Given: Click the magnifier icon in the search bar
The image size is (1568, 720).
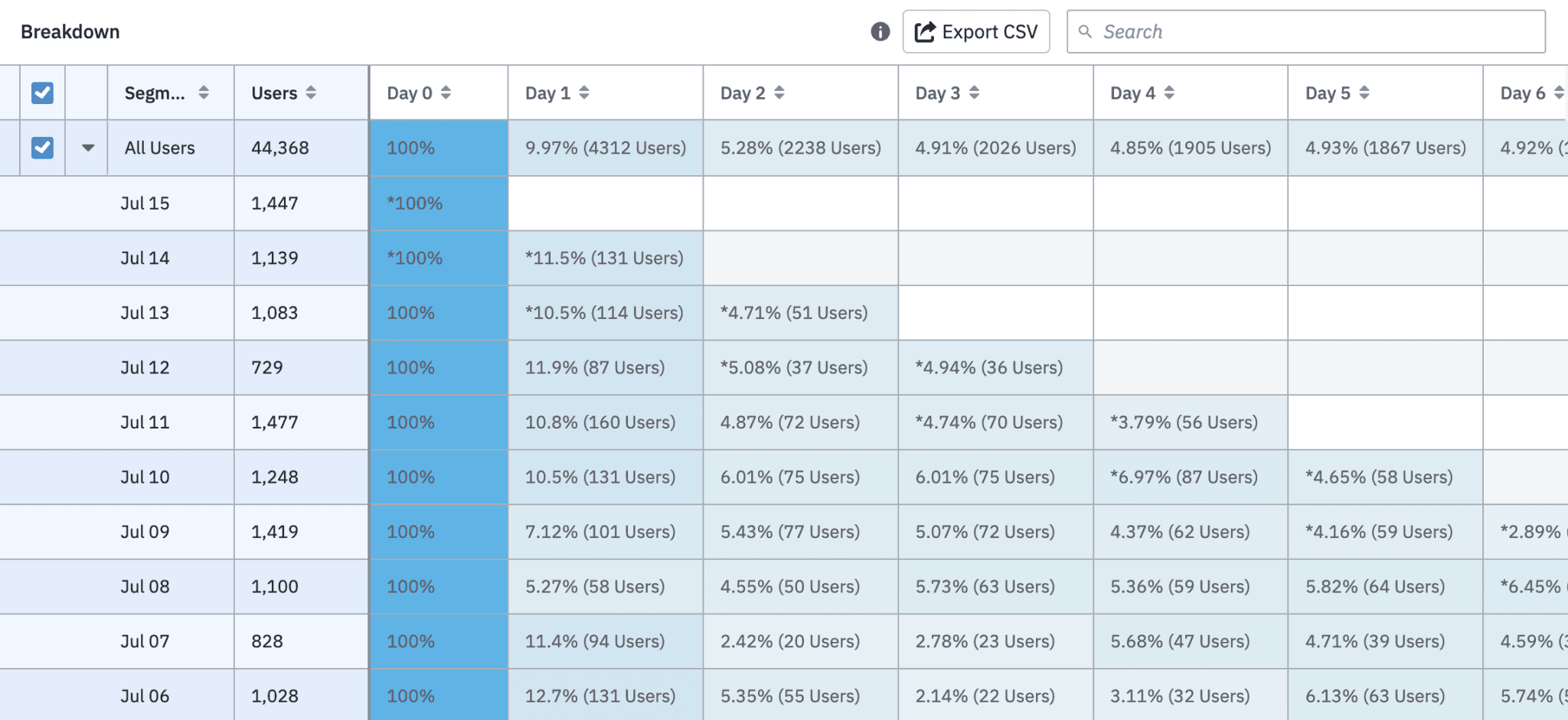Looking at the screenshot, I should 1086,31.
